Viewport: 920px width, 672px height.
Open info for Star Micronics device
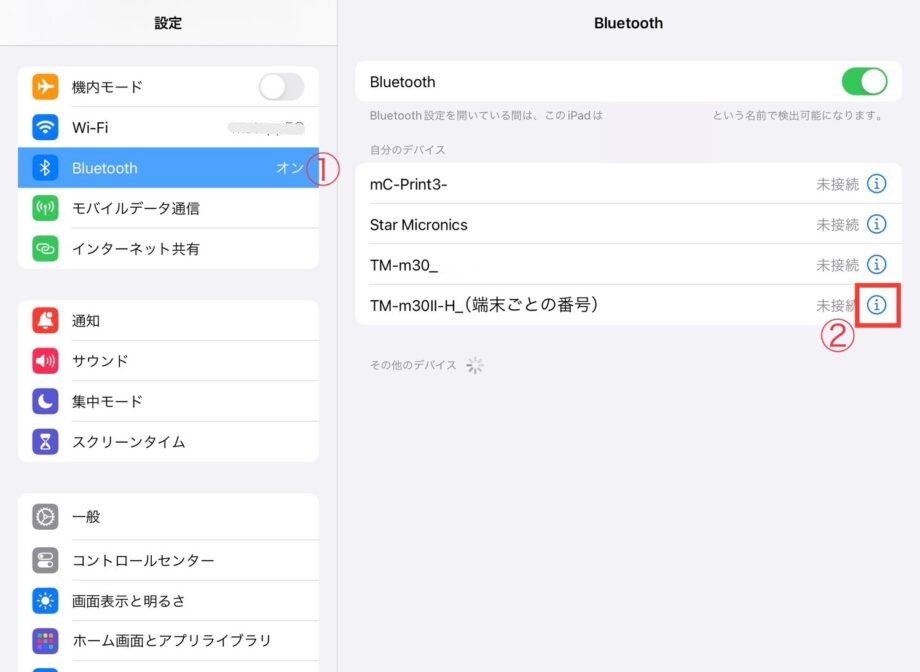tap(876, 224)
